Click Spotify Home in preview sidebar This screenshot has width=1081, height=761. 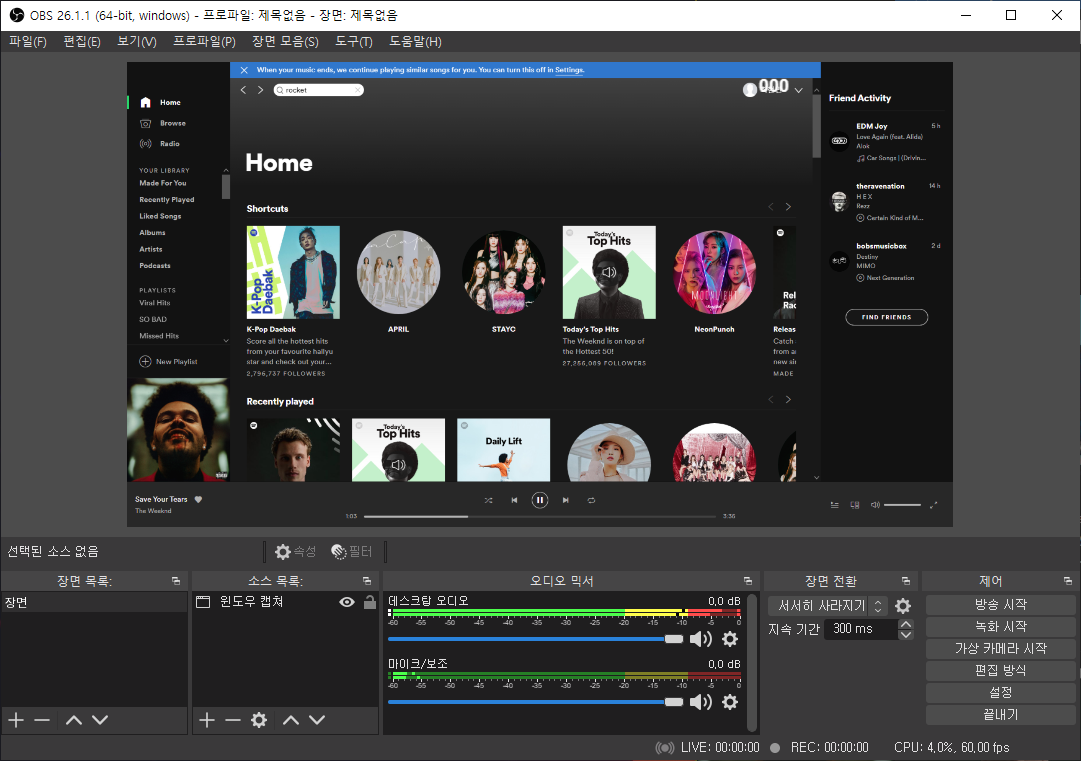pos(170,103)
